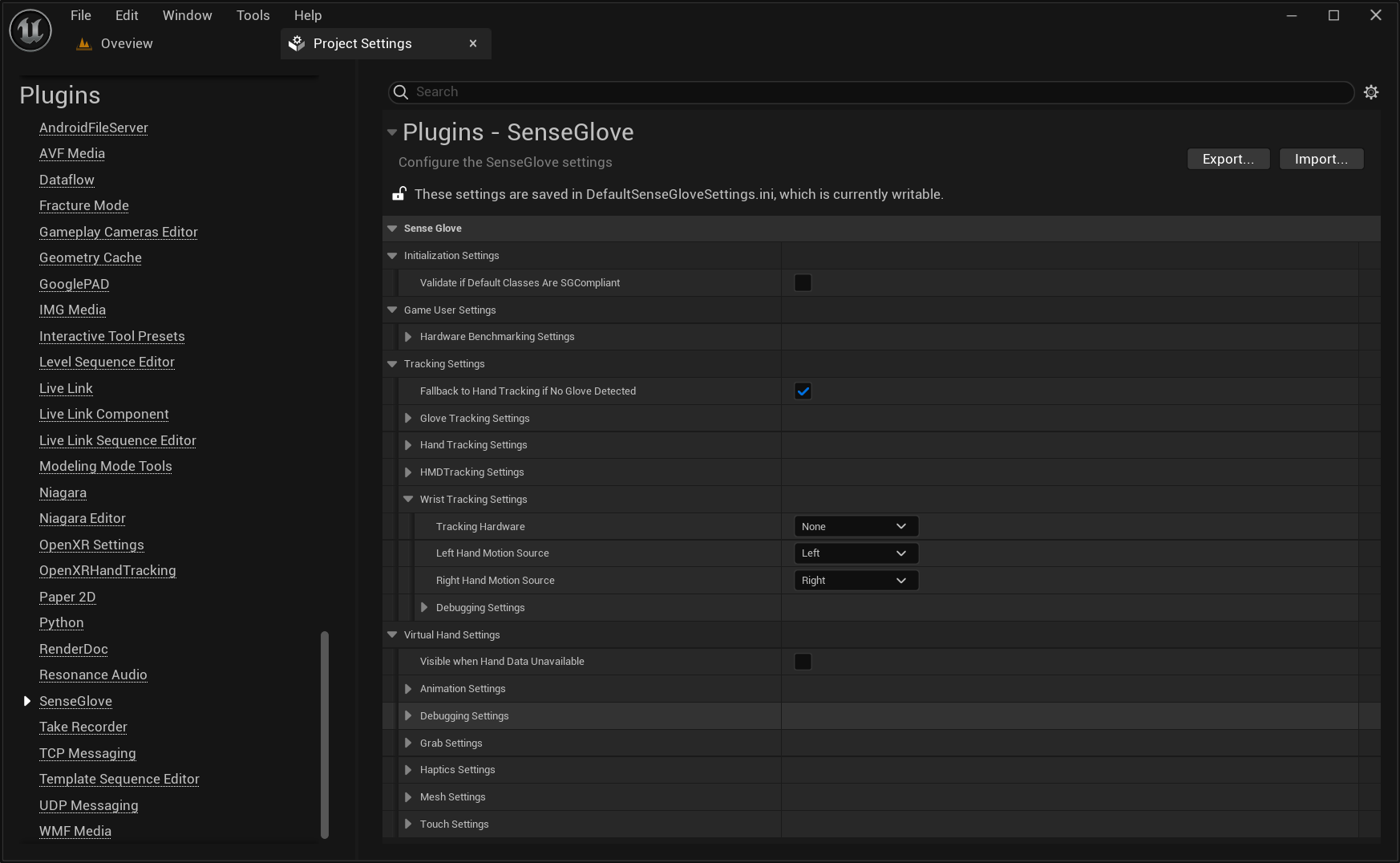Click the Plugins sidebar scrollbar
Screen dimensions: 1400x863
(x=324, y=734)
